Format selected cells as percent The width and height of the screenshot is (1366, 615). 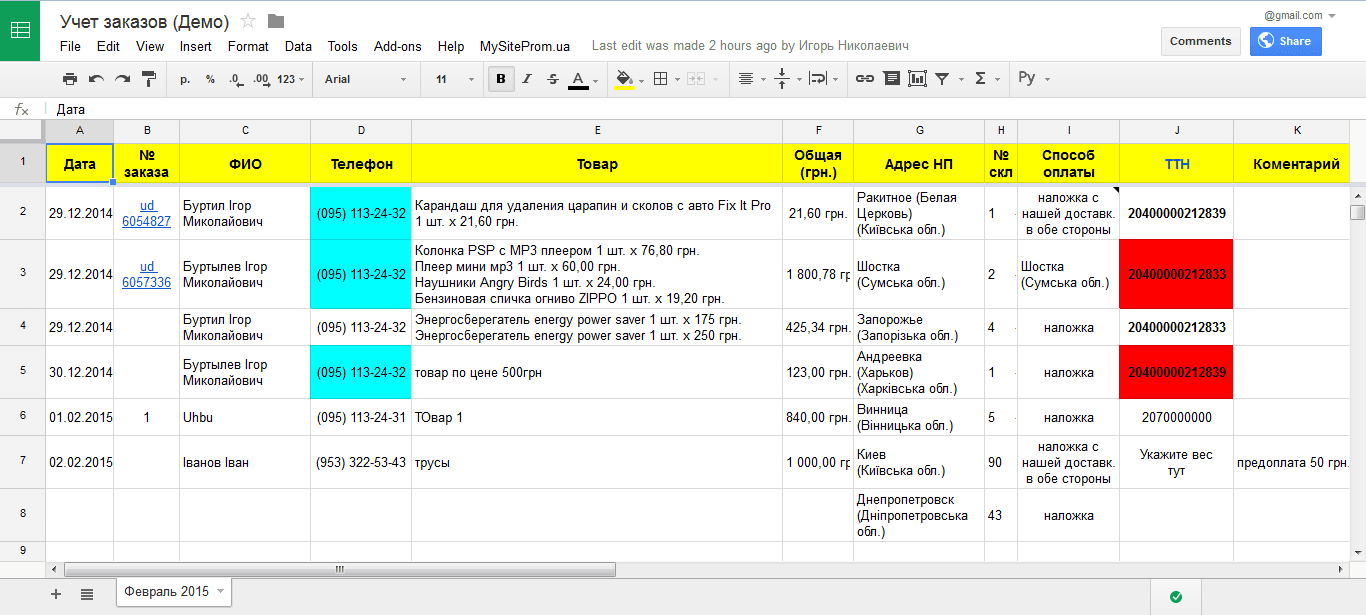pyautogui.click(x=210, y=79)
